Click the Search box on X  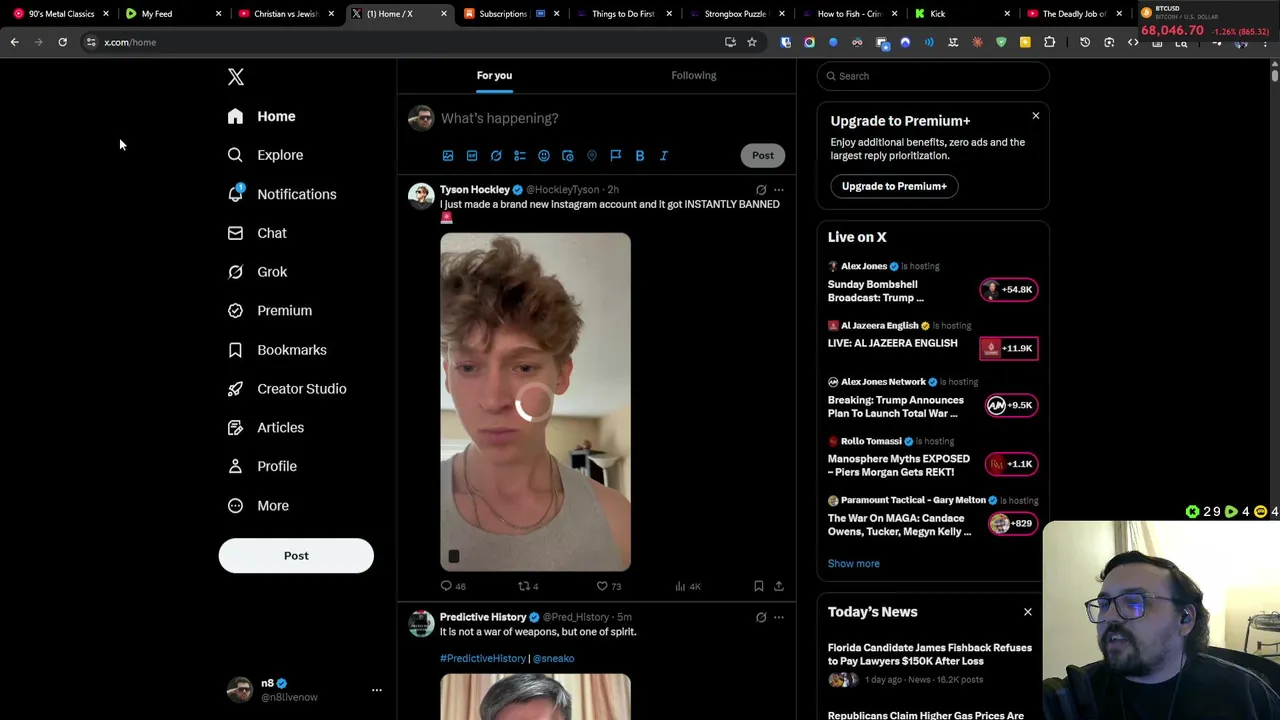pyautogui.click(x=933, y=76)
